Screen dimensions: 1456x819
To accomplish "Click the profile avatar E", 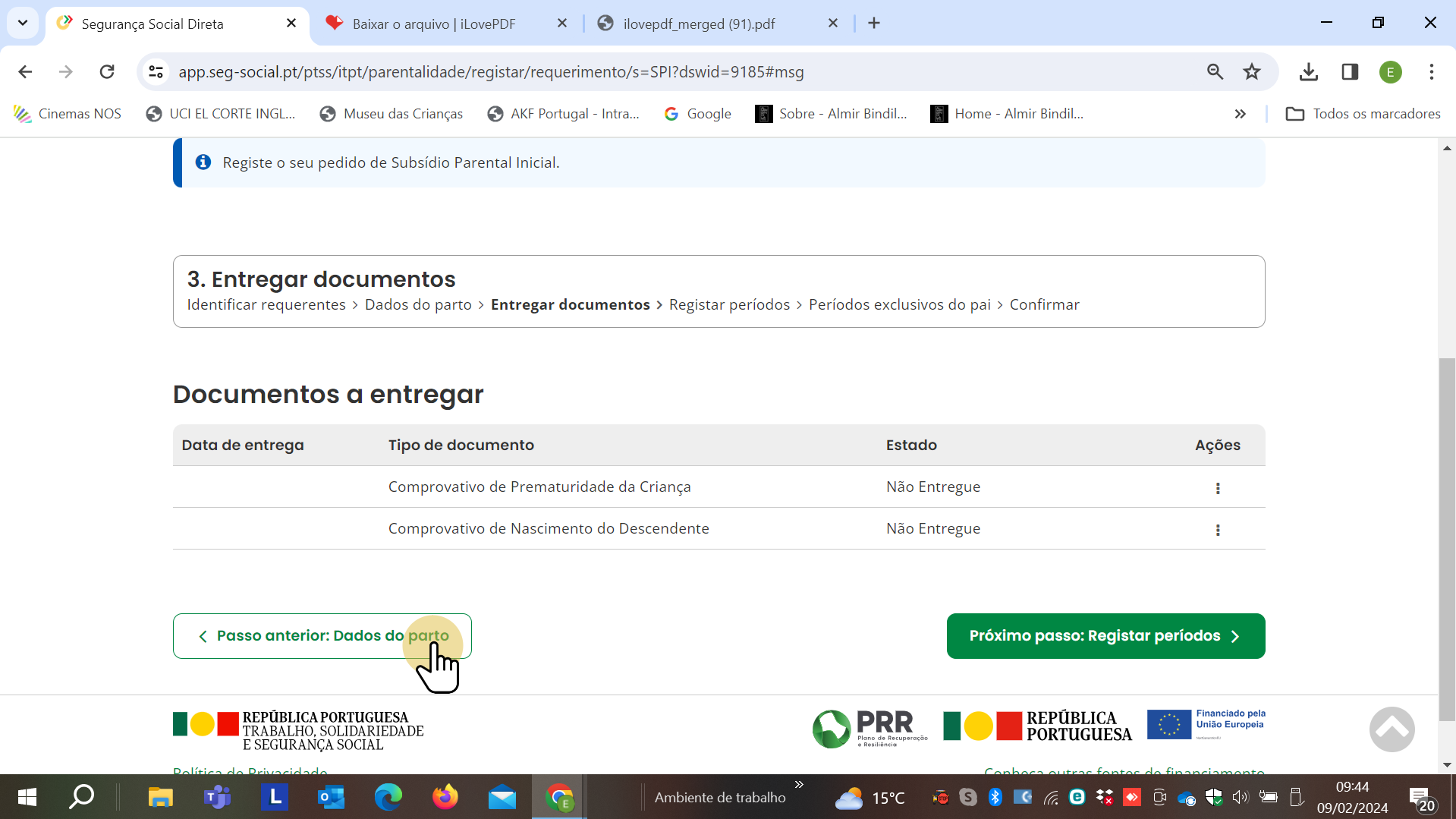I will (1391, 72).
